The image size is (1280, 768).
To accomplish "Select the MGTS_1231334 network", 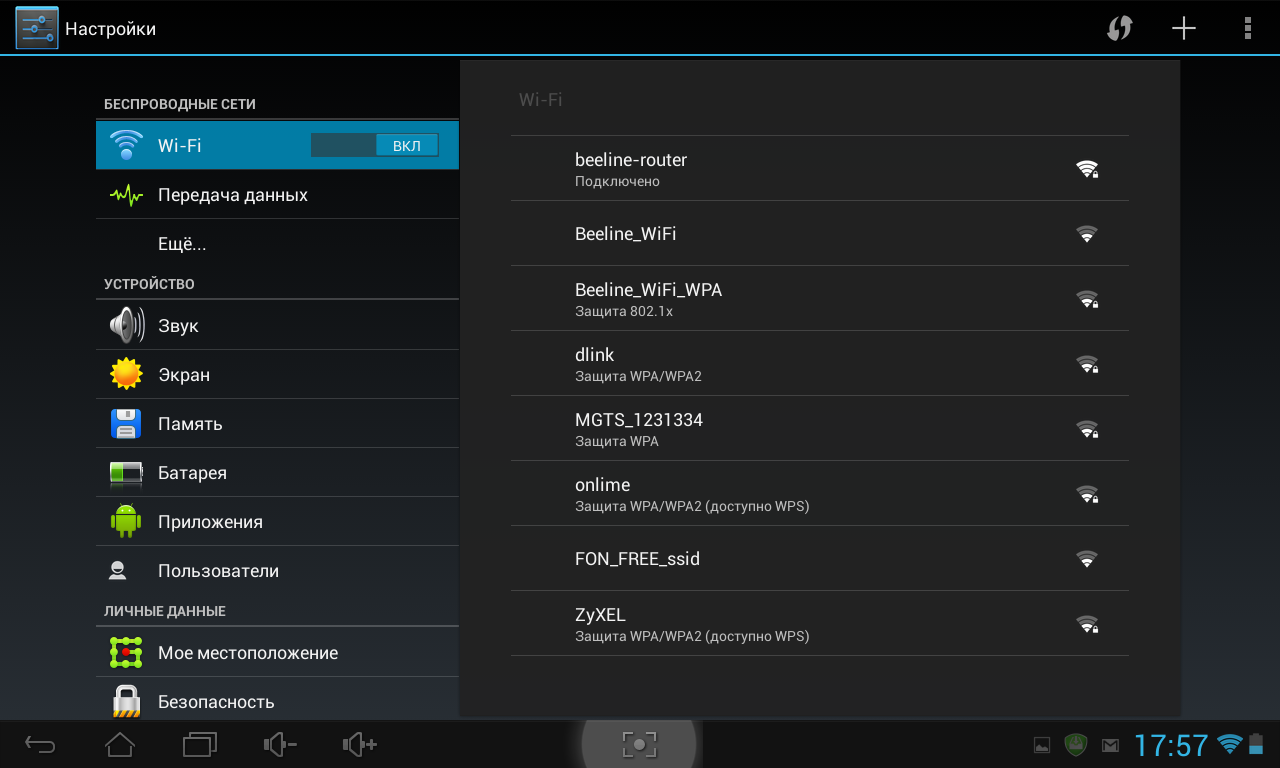I will pos(819,429).
